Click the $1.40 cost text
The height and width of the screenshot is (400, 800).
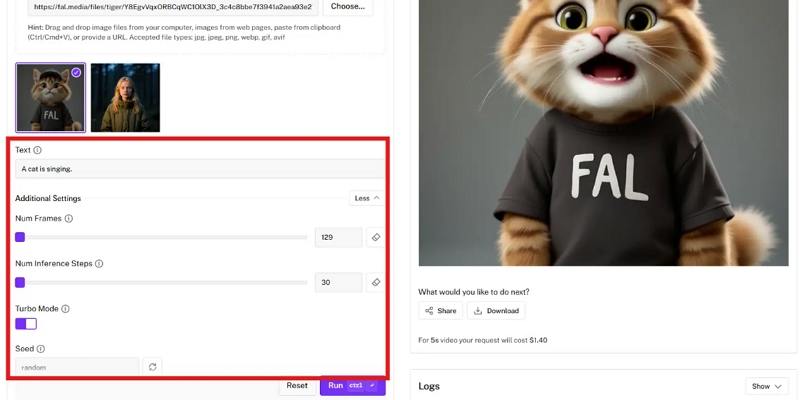point(538,340)
